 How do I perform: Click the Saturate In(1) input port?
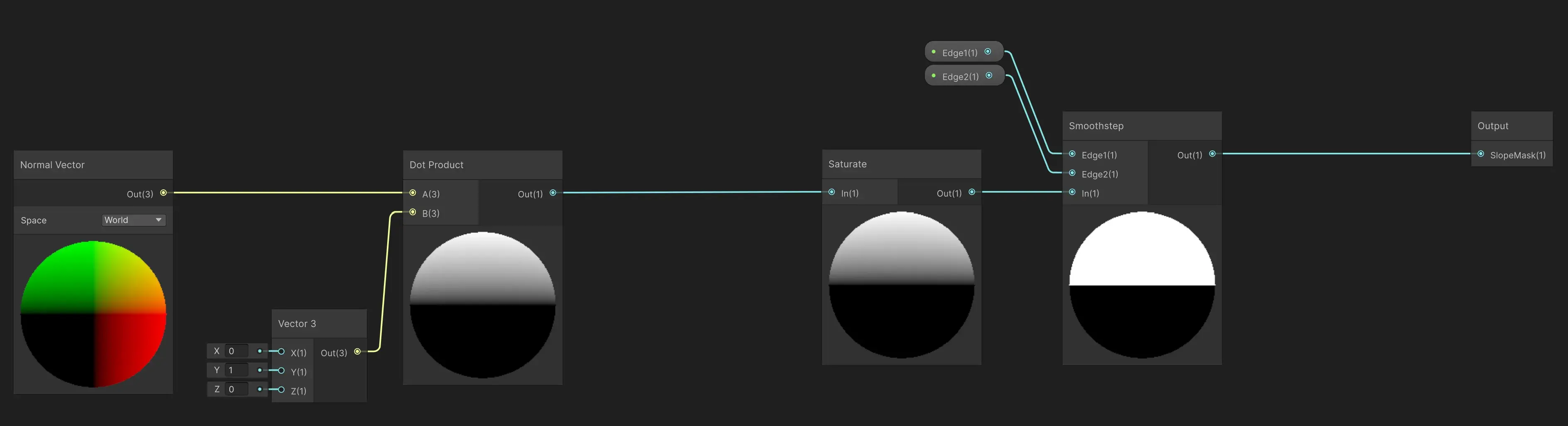coord(831,192)
